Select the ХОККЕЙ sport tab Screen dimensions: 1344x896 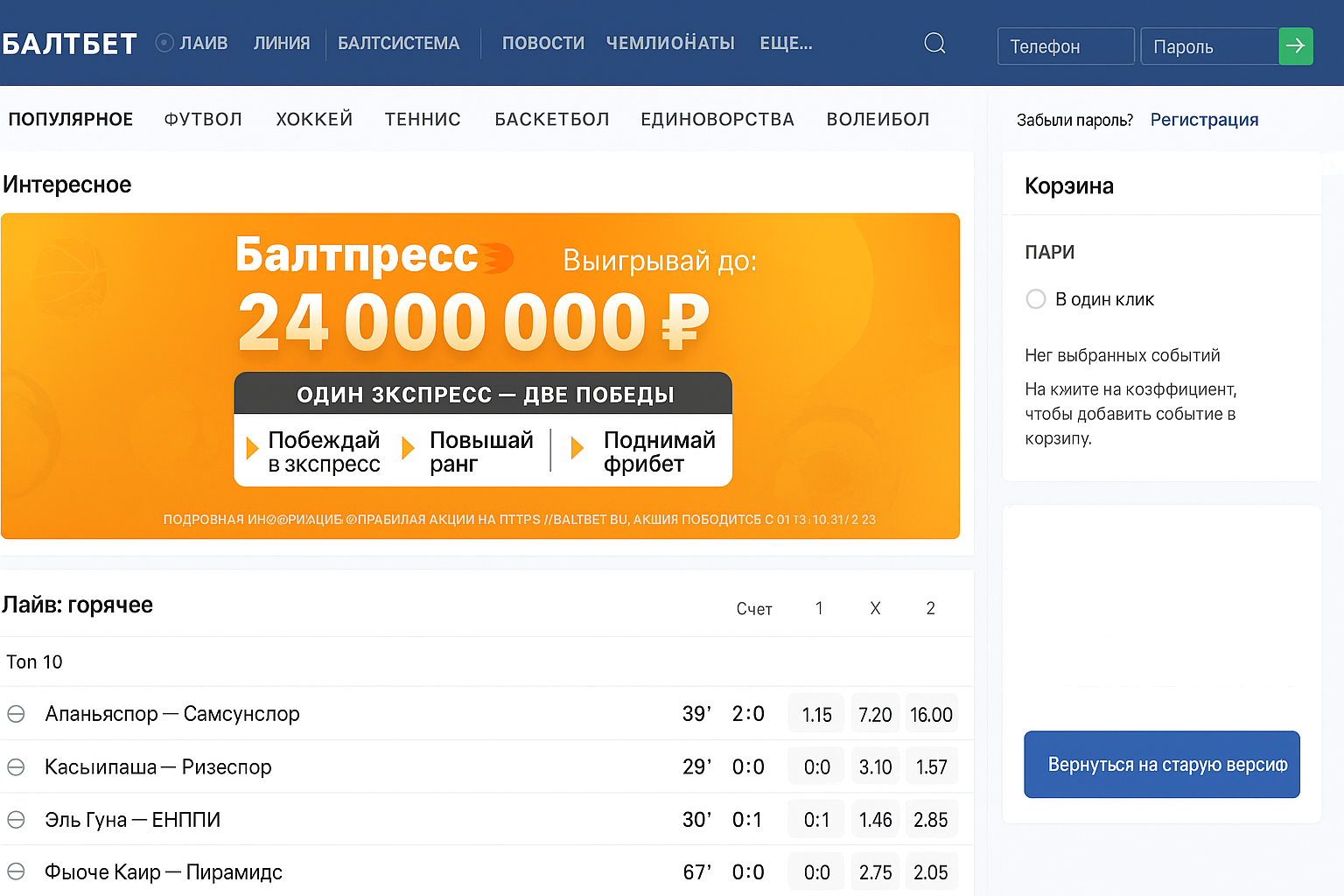(x=314, y=119)
